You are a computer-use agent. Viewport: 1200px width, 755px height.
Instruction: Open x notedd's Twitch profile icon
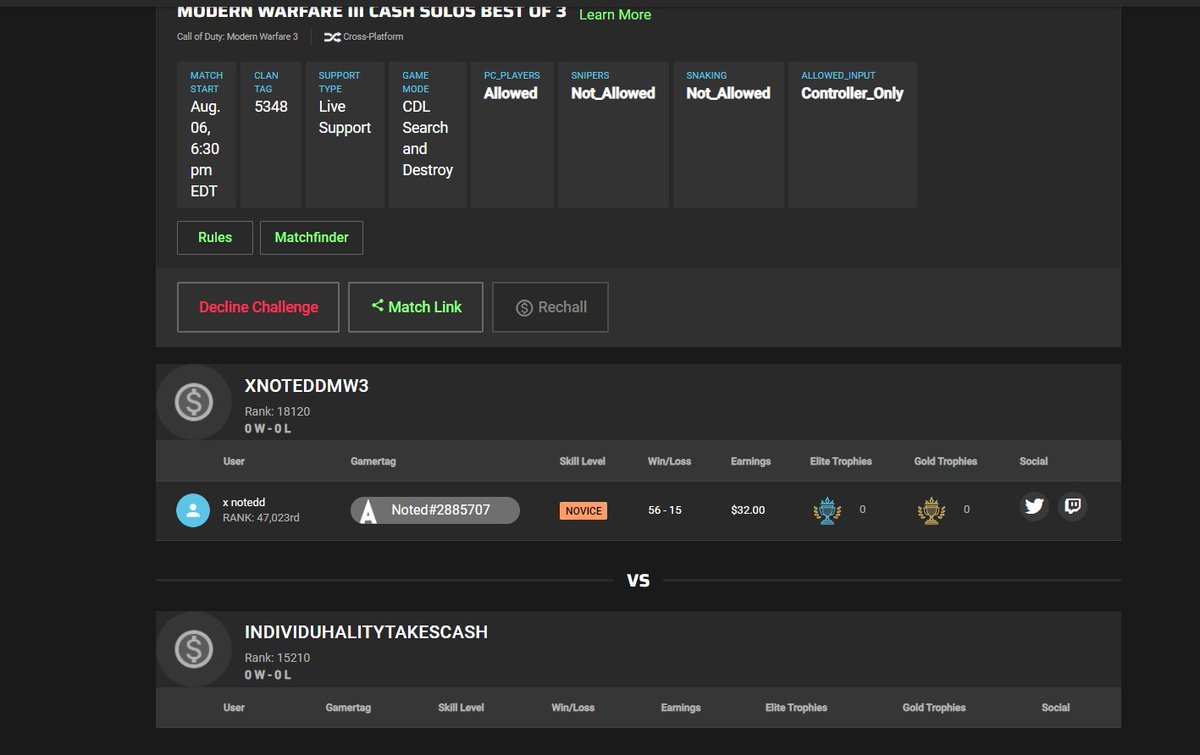tap(1073, 507)
